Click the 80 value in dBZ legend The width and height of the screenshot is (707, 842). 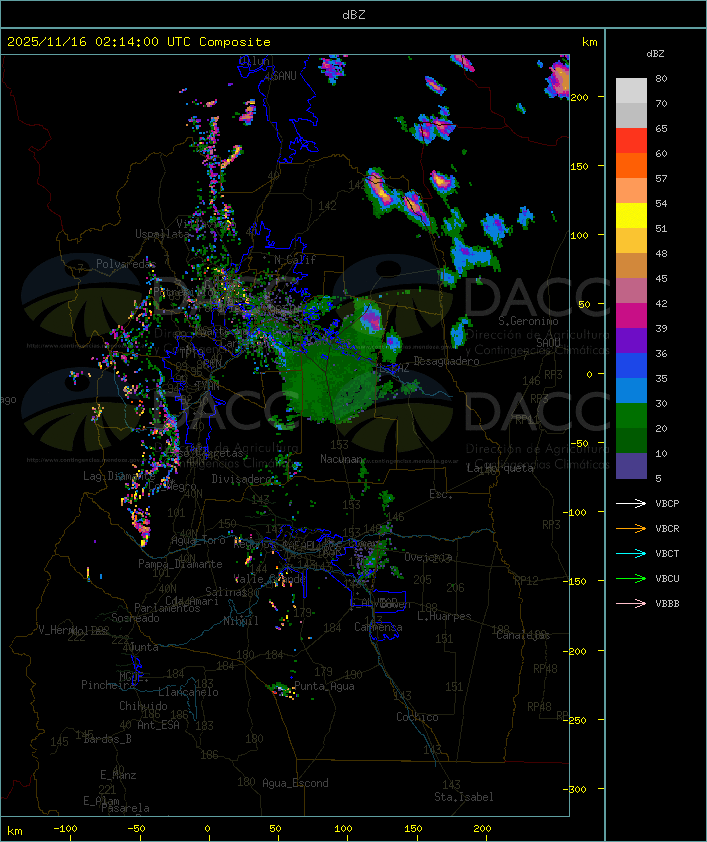pos(661,79)
